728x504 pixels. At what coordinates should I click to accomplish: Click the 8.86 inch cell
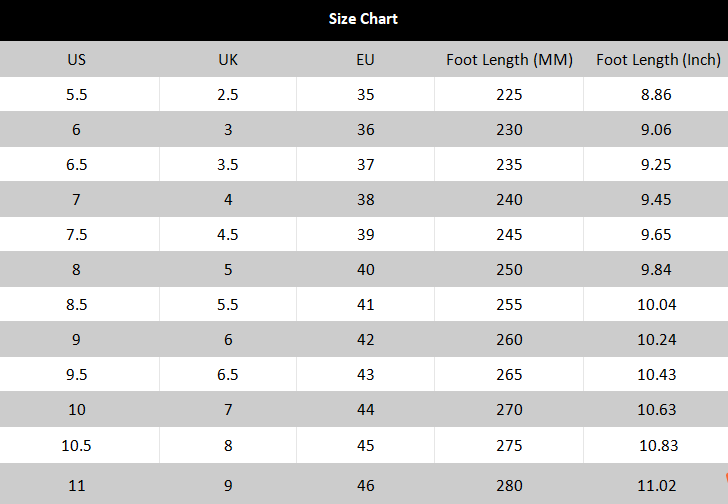pos(656,95)
